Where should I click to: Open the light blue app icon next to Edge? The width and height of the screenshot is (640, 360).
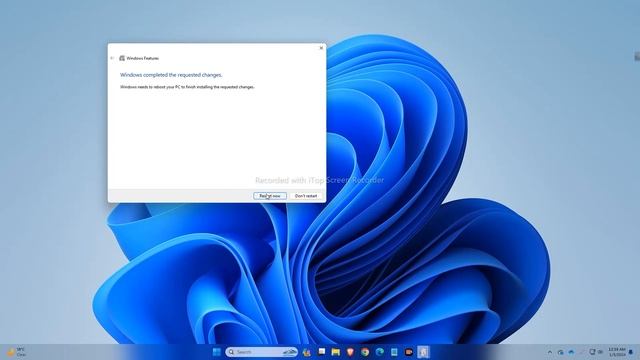pos(394,352)
